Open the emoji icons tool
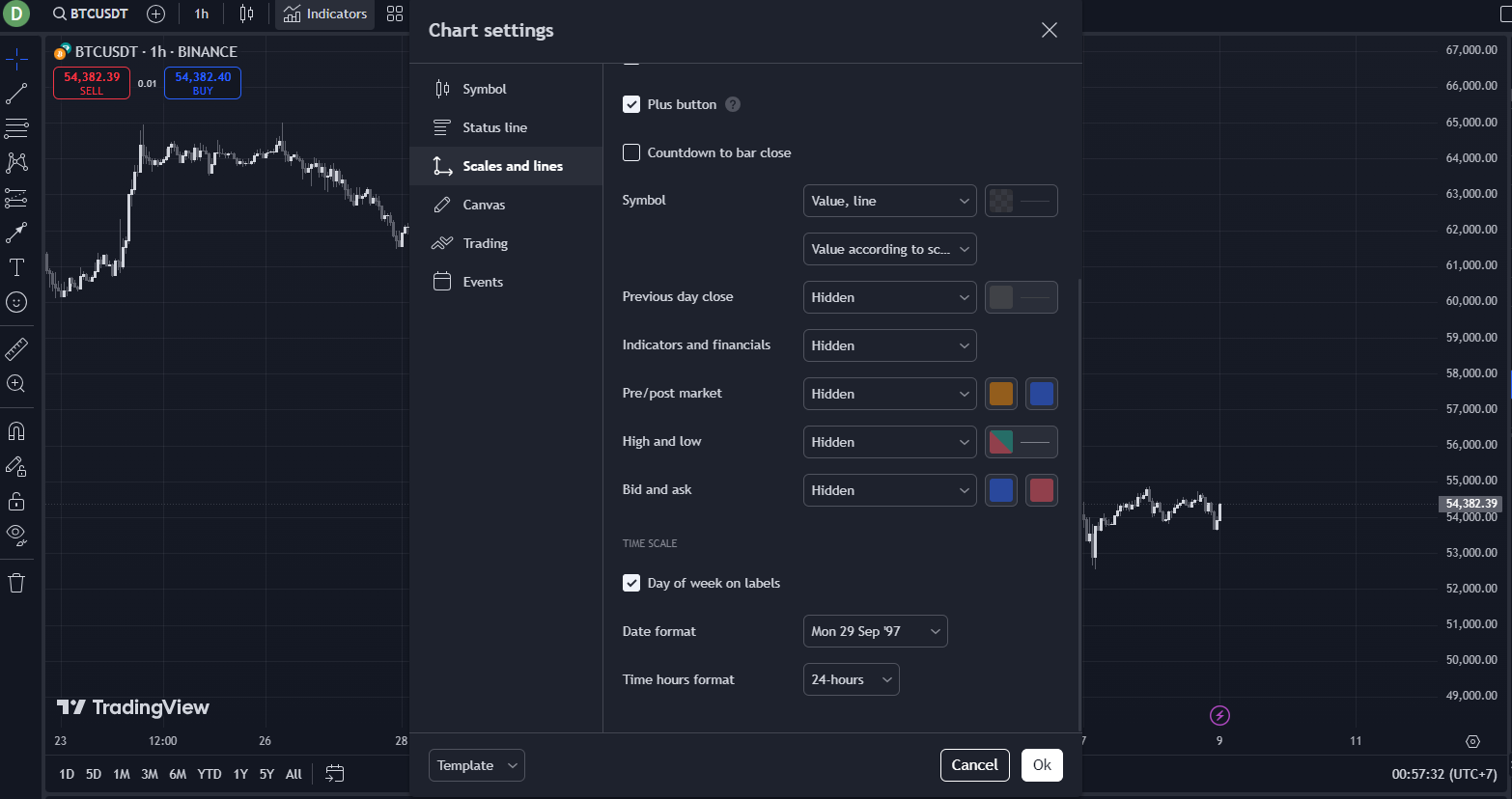 click(16, 302)
